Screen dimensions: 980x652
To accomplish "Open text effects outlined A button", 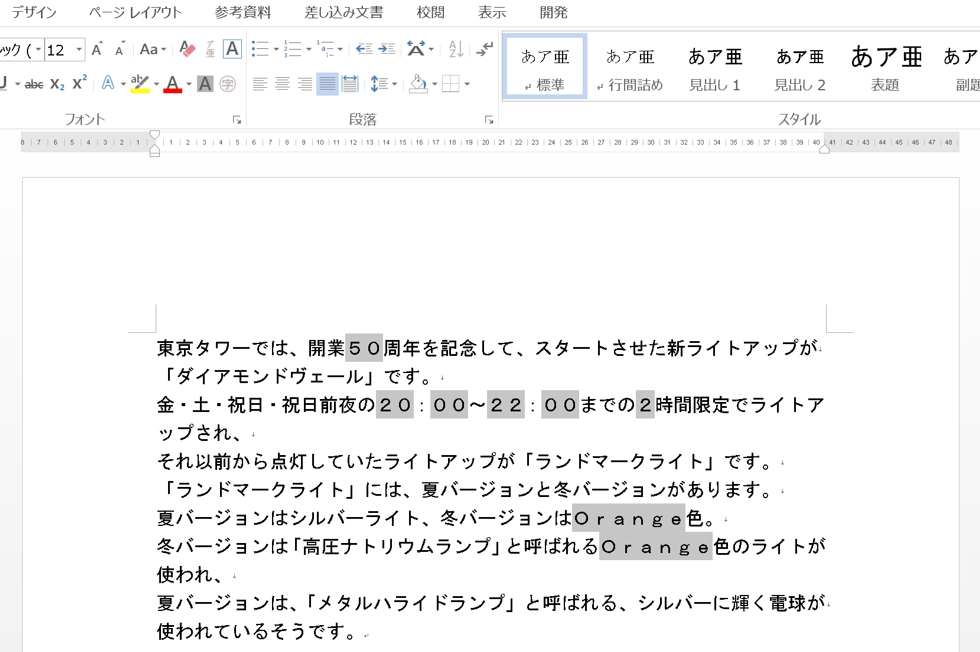I will tap(108, 83).
